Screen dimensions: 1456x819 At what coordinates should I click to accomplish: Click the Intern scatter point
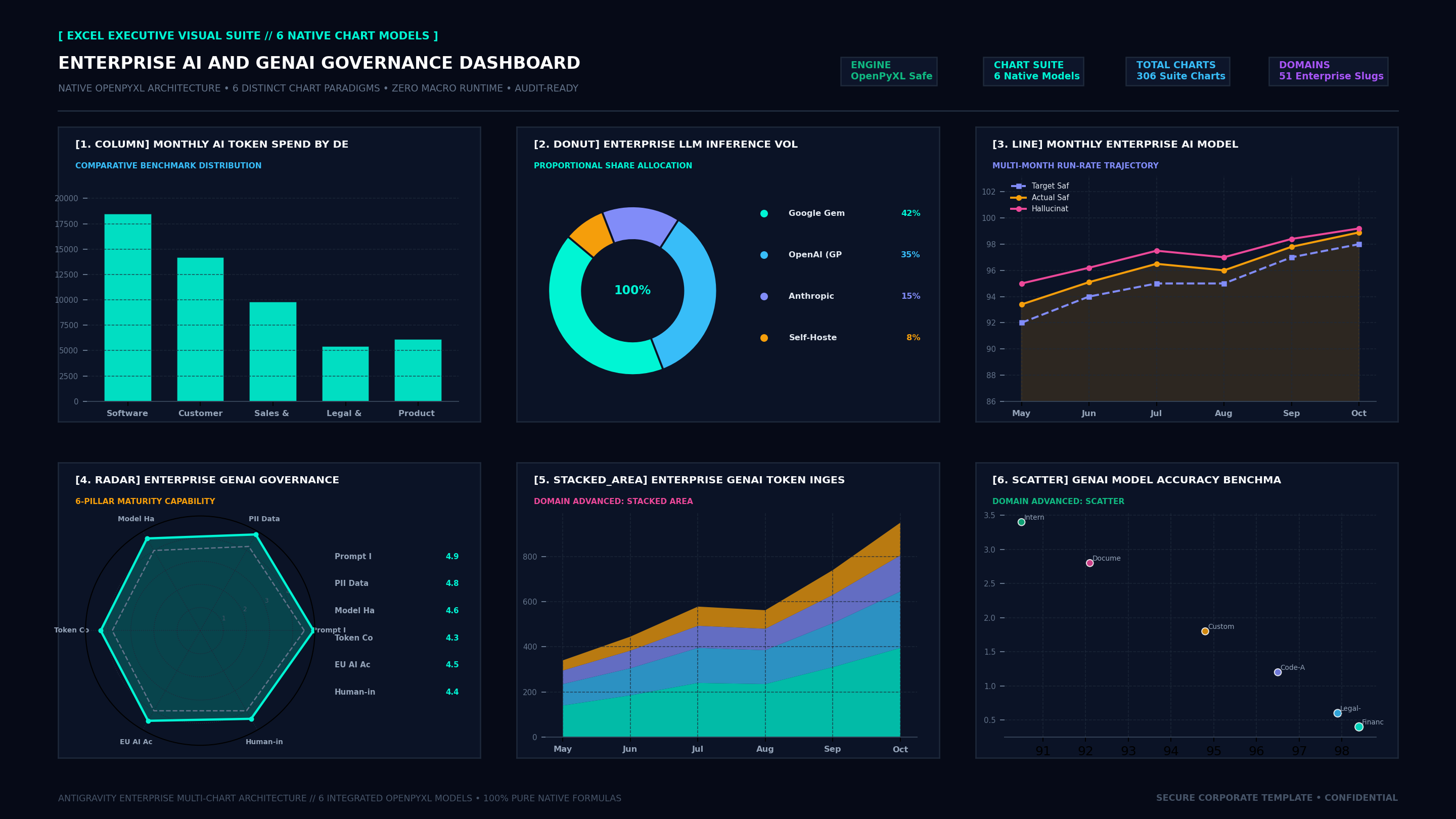point(1021,522)
